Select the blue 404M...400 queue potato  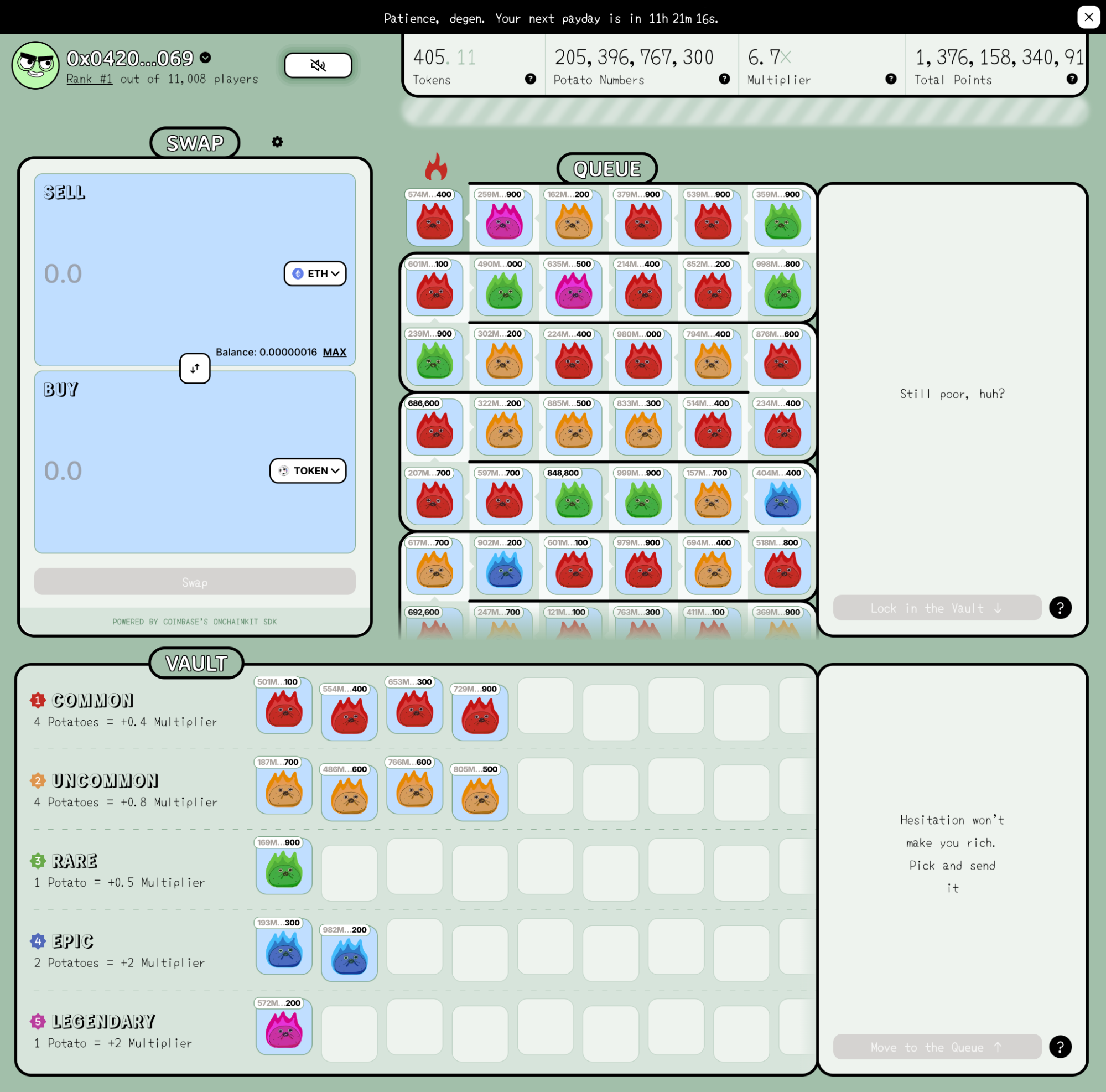tap(782, 499)
